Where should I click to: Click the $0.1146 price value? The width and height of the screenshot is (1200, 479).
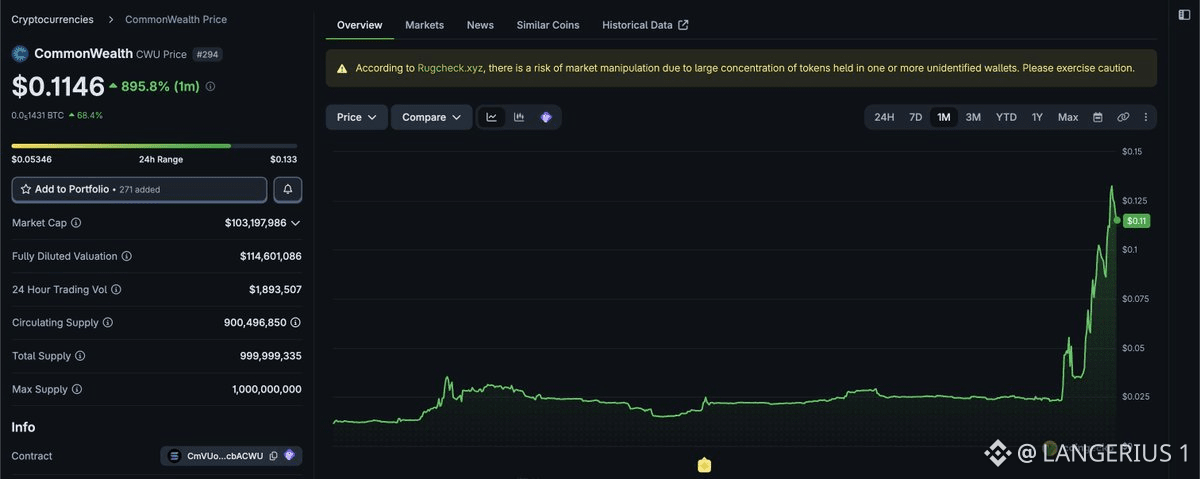(x=57, y=87)
